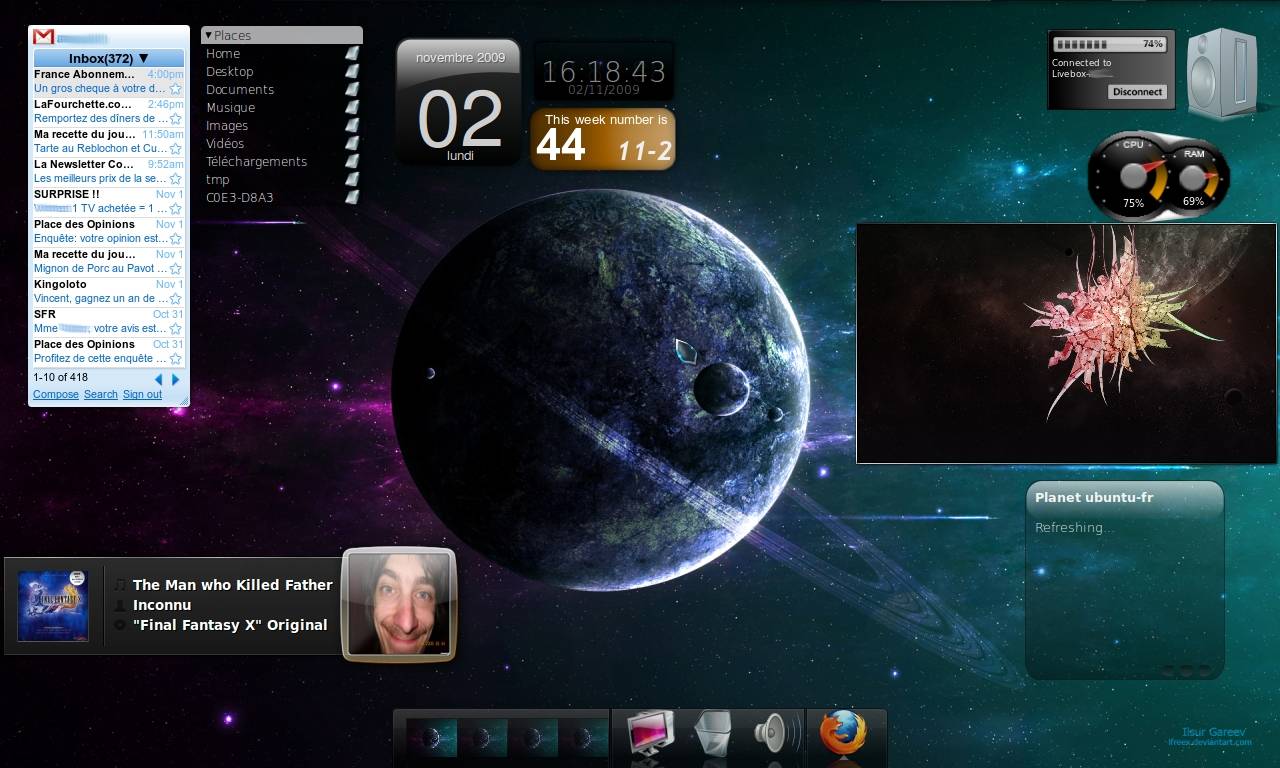Screen dimensions: 1280x768
Task: Star the Mignon de Porc email
Action: coord(176,269)
